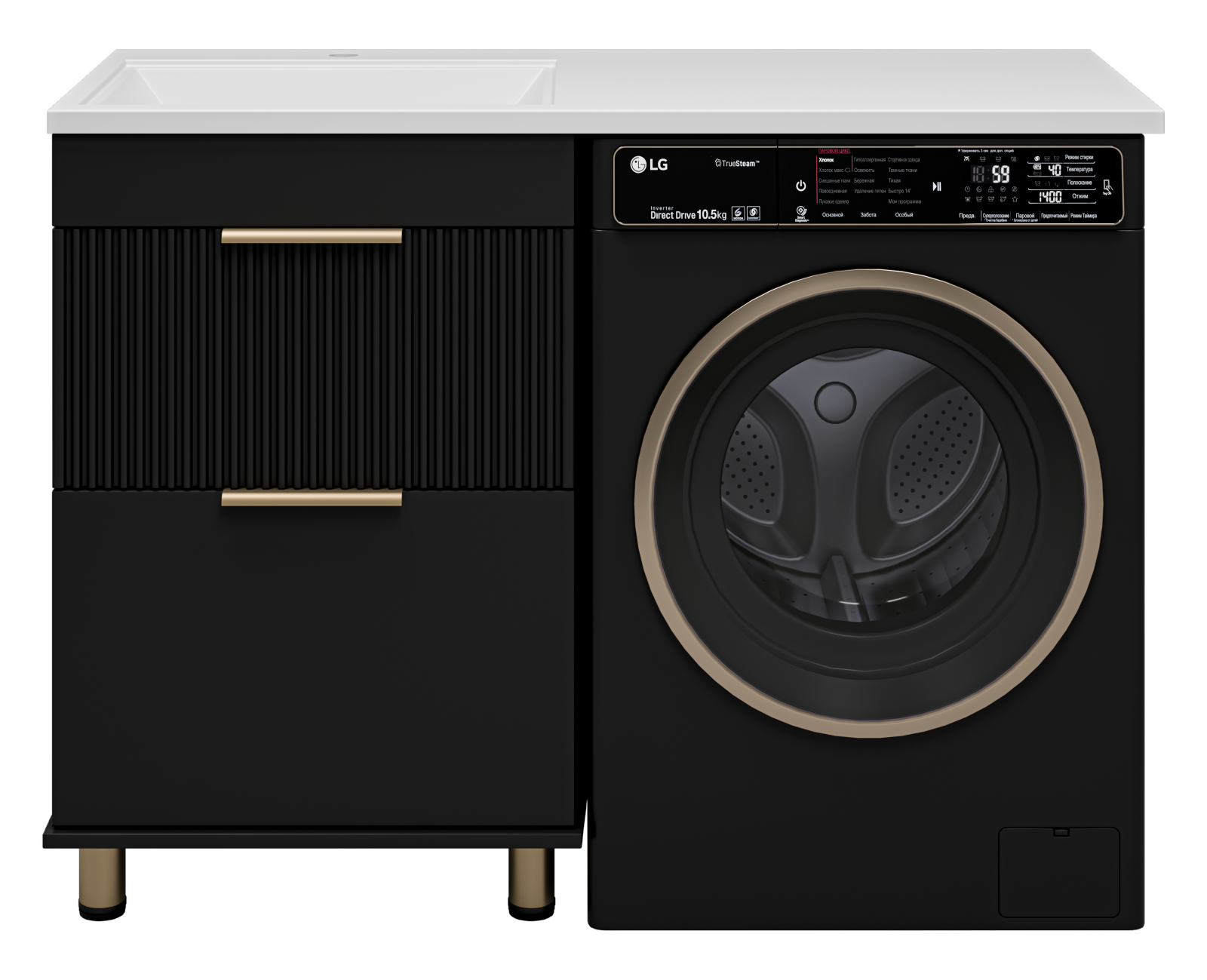Toggle the Паровой steam option
The height and width of the screenshot is (980, 1207).
(x=1025, y=217)
